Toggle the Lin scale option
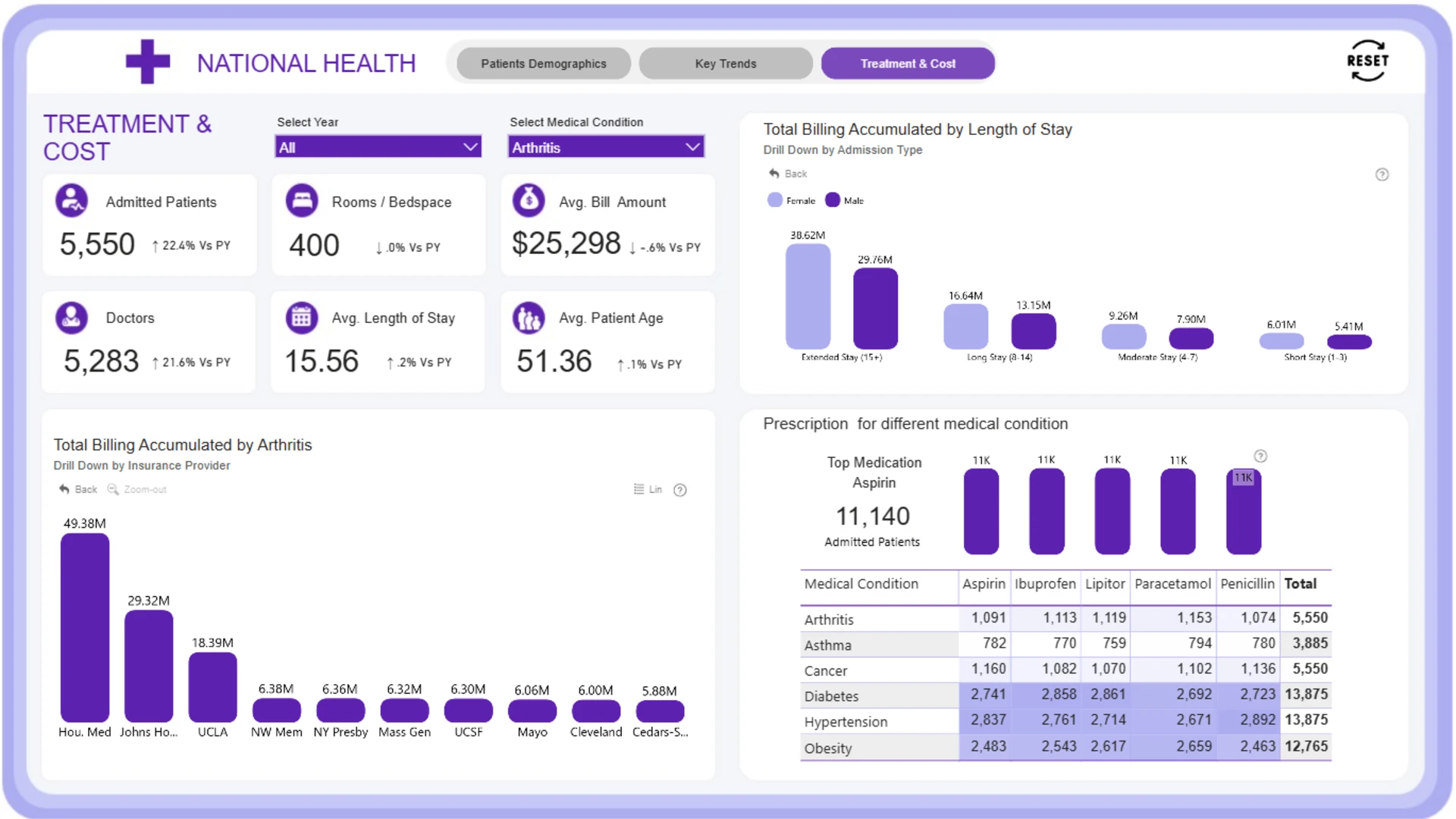The image size is (1456, 819). click(x=648, y=489)
